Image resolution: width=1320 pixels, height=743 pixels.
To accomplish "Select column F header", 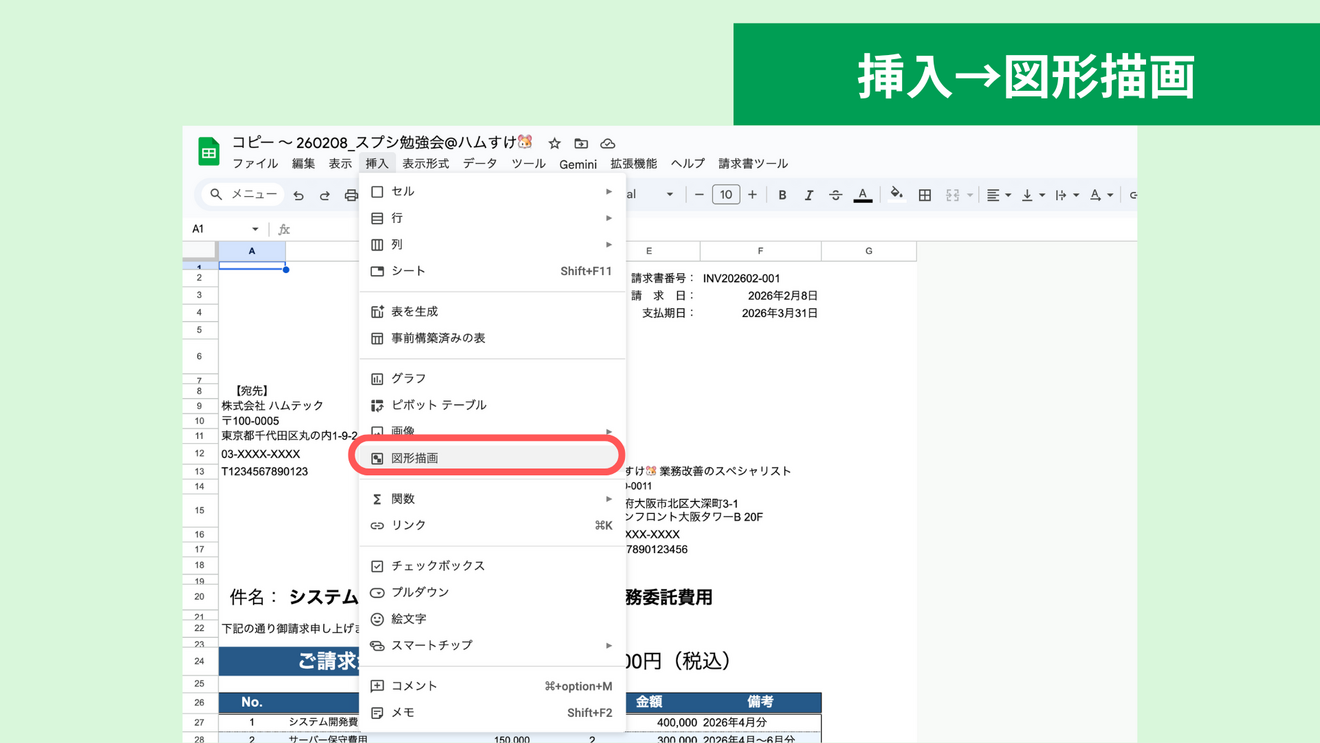I will 760,251.
